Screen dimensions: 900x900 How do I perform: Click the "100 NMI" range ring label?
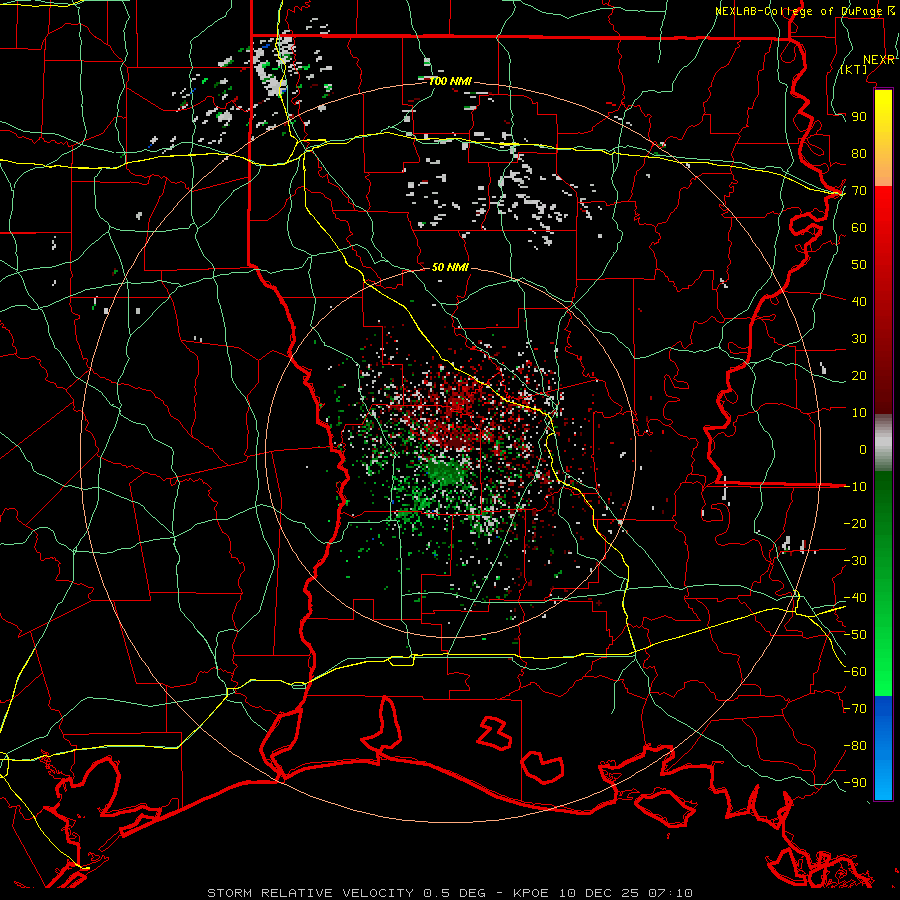tap(450, 82)
